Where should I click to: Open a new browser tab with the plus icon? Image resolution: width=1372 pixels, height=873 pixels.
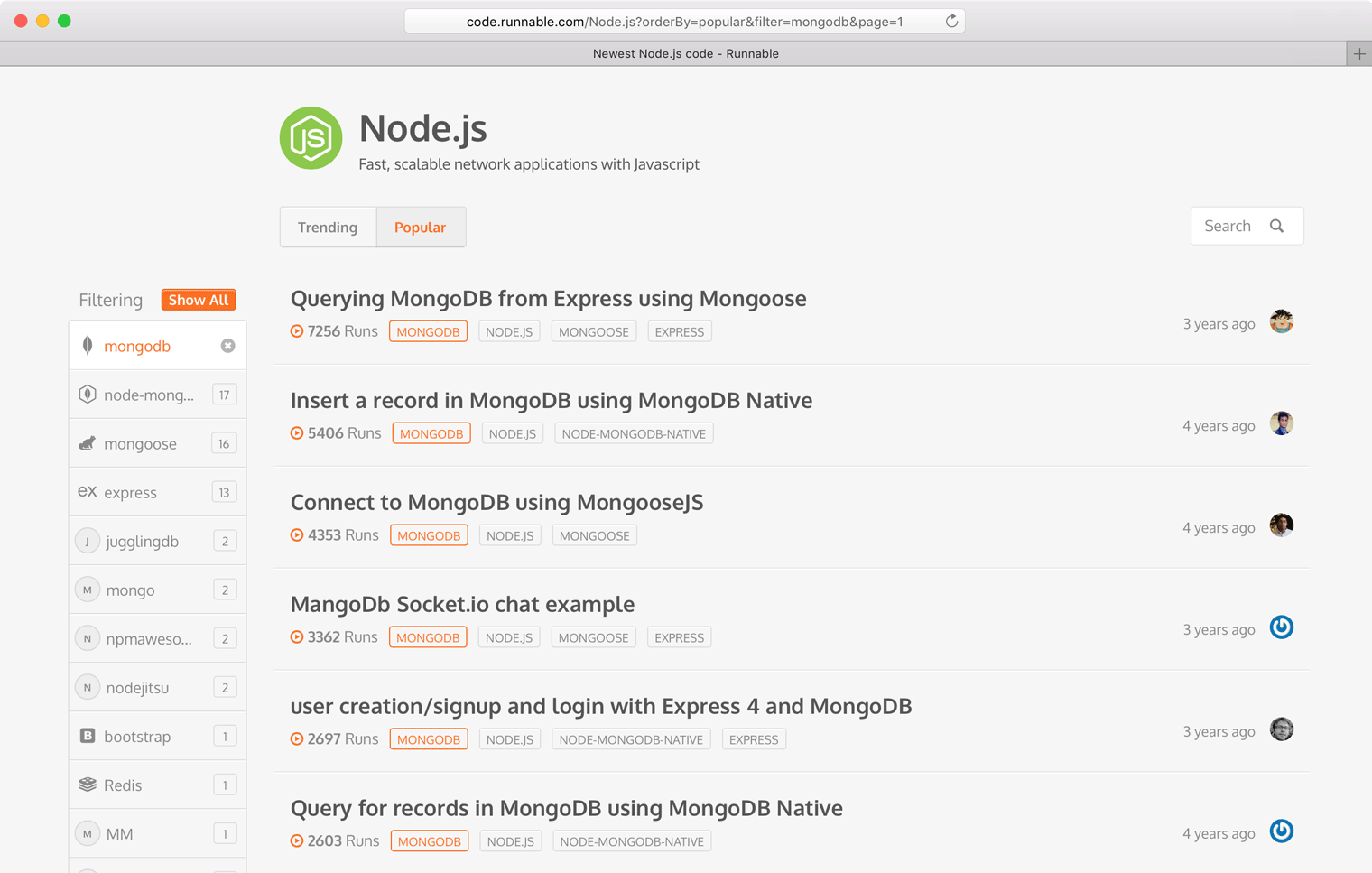coord(1358,53)
